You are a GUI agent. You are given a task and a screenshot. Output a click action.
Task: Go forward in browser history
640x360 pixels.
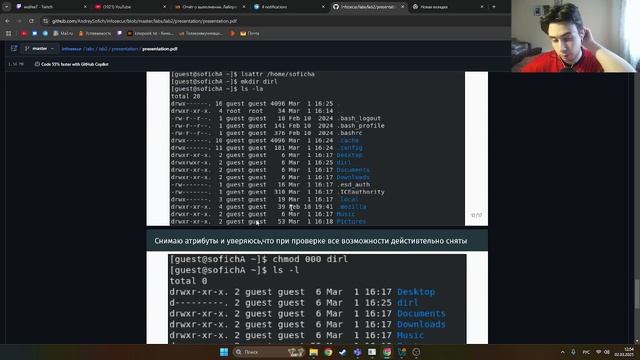pyautogui.click(x=19, y=21)
